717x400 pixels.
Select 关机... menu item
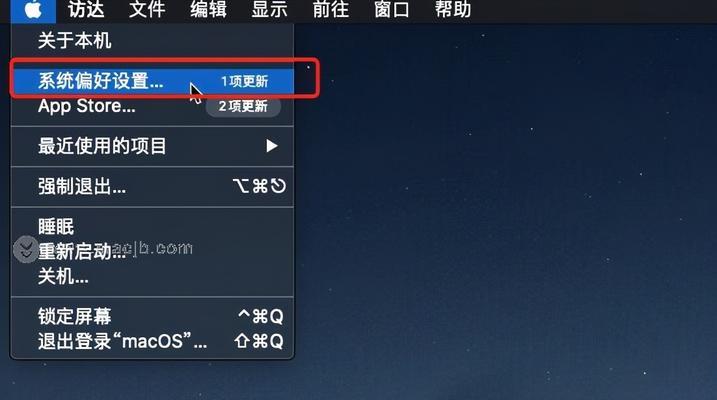(152, 276)
